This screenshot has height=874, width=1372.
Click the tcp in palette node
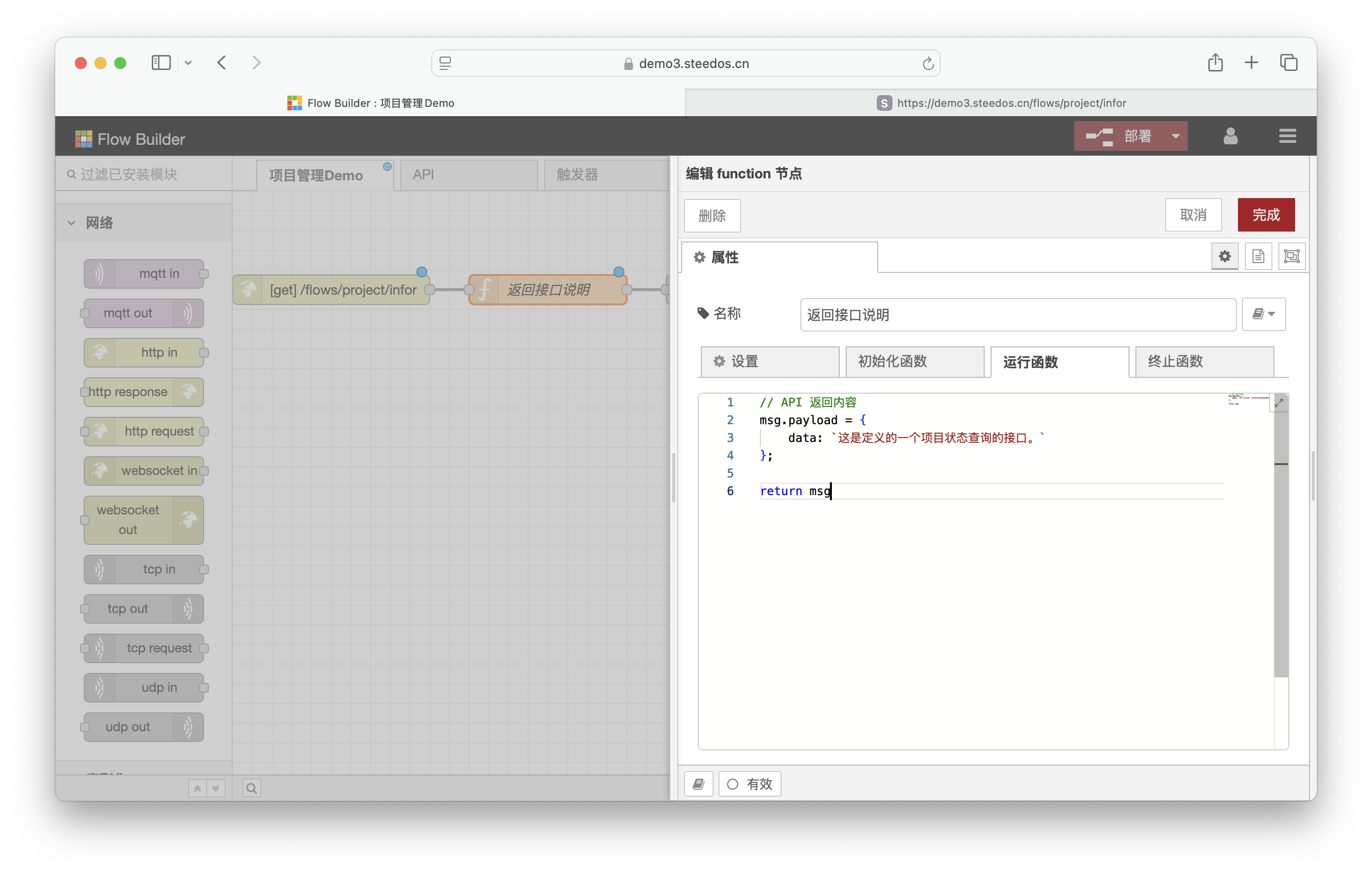(x=143, y=569)
